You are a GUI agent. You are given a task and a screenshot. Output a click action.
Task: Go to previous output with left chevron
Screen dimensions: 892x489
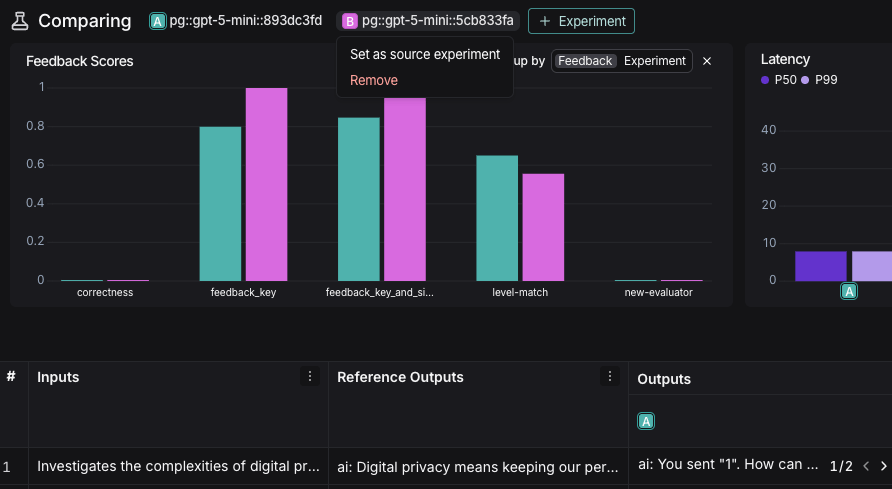point(866,466)
